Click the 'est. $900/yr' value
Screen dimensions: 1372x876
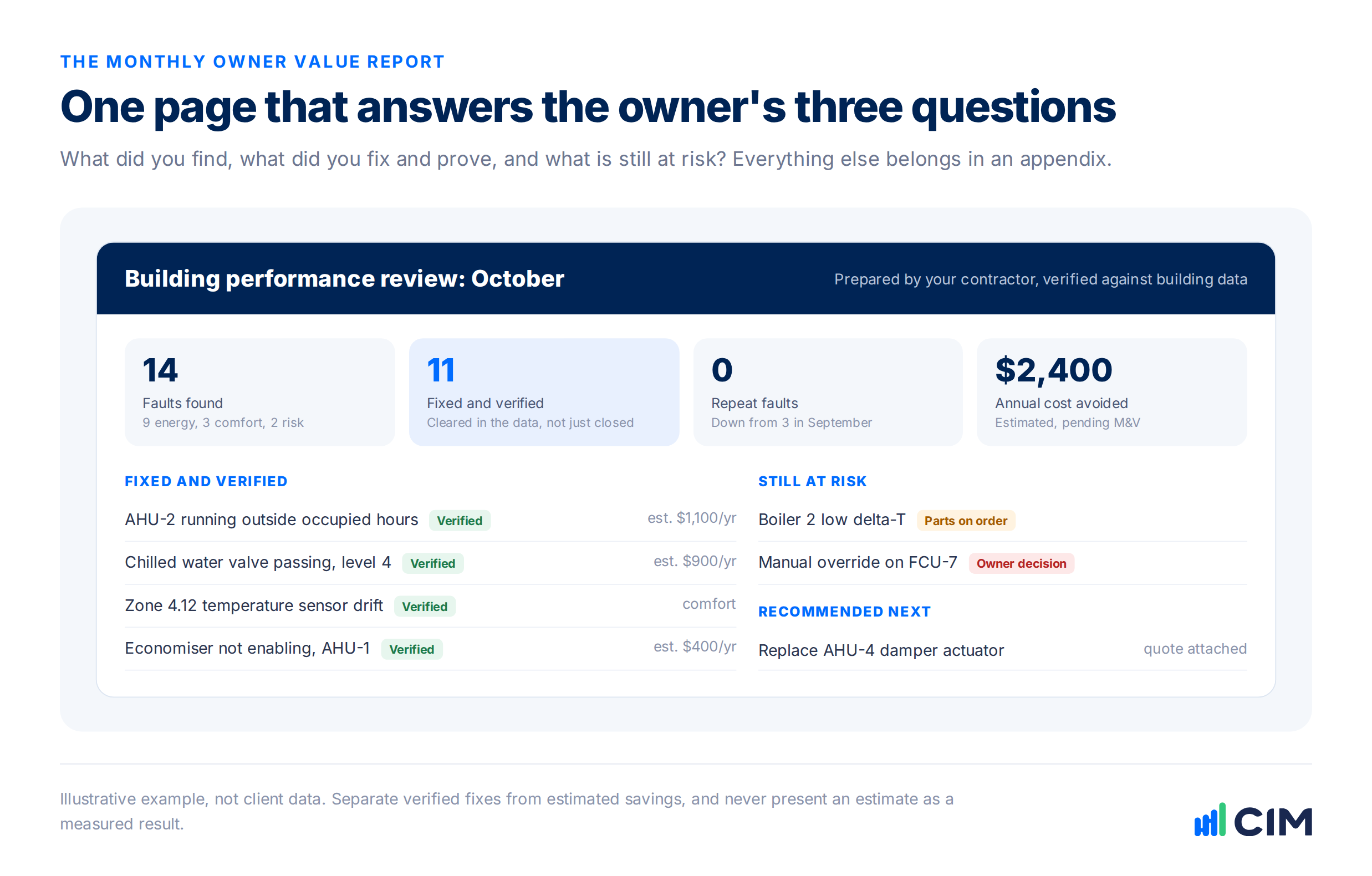tap(695, 562)
